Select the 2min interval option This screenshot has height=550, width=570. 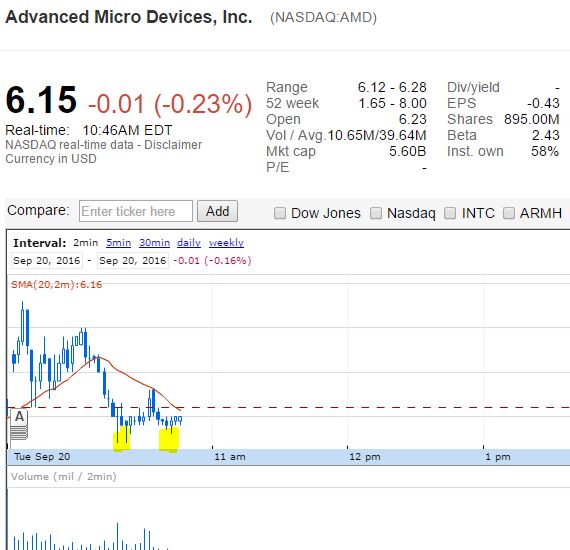[x=85, y=242]
